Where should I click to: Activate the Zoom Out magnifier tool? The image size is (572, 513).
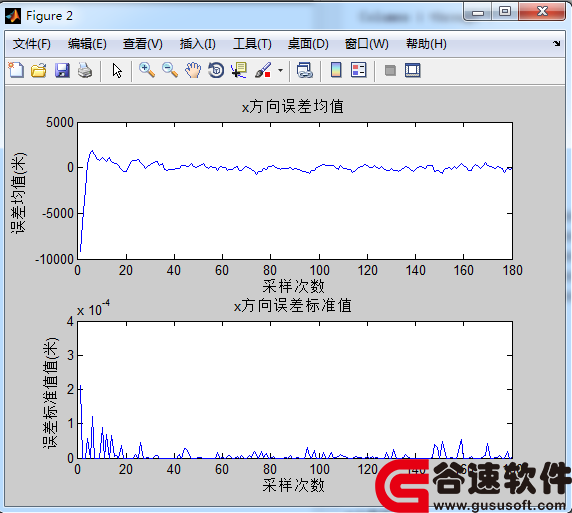click(x=170, y=70)
